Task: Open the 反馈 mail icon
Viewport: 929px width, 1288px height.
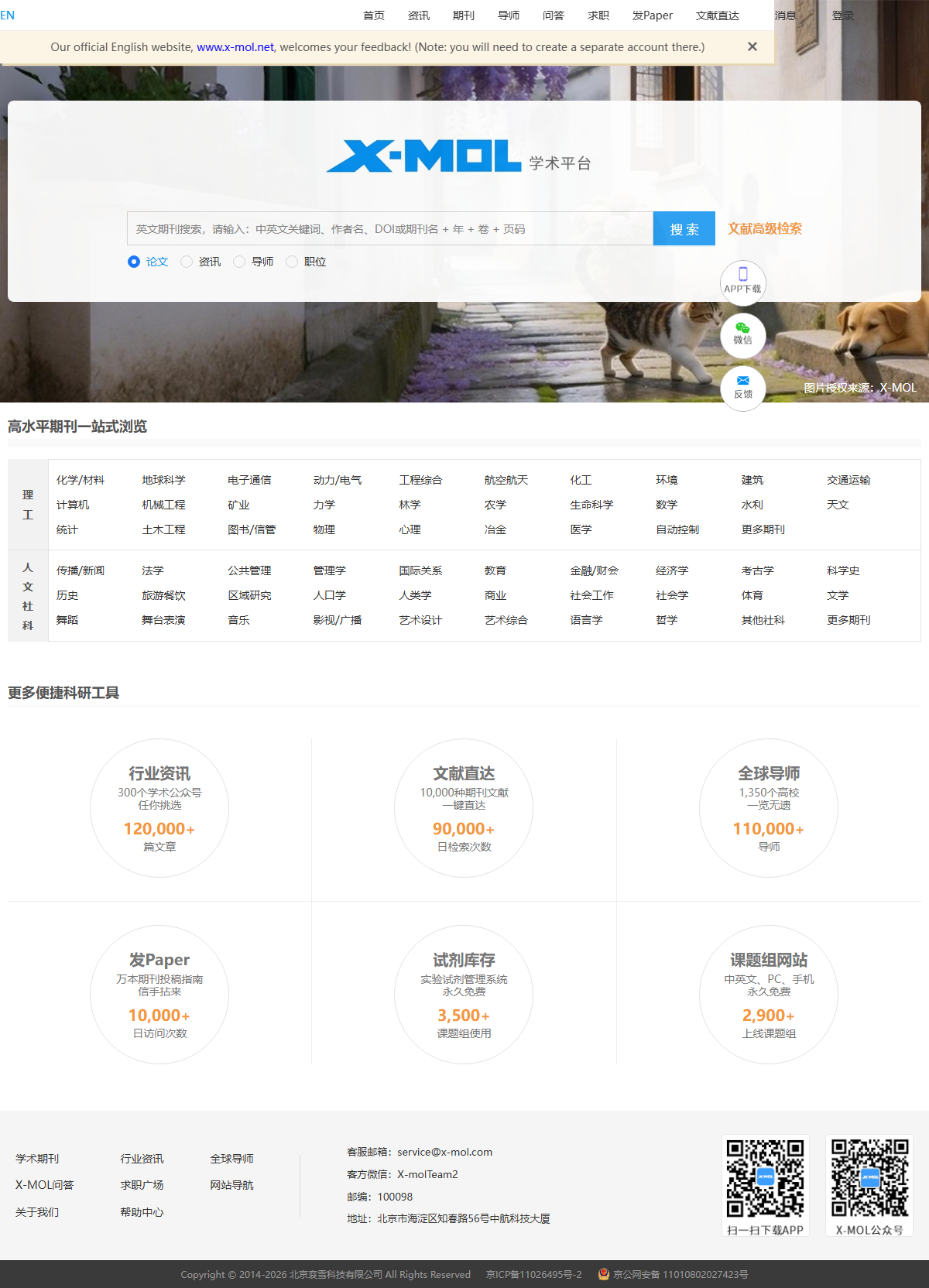Action: tap(743, 387)
